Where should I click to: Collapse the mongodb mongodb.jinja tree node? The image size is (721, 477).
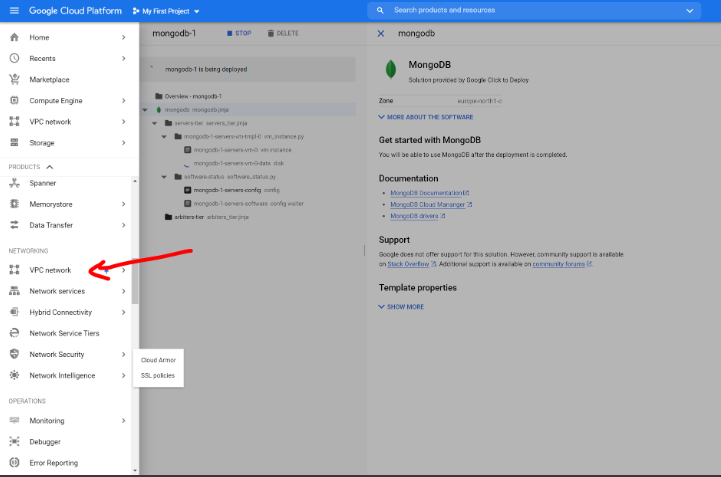click(145, 110)
